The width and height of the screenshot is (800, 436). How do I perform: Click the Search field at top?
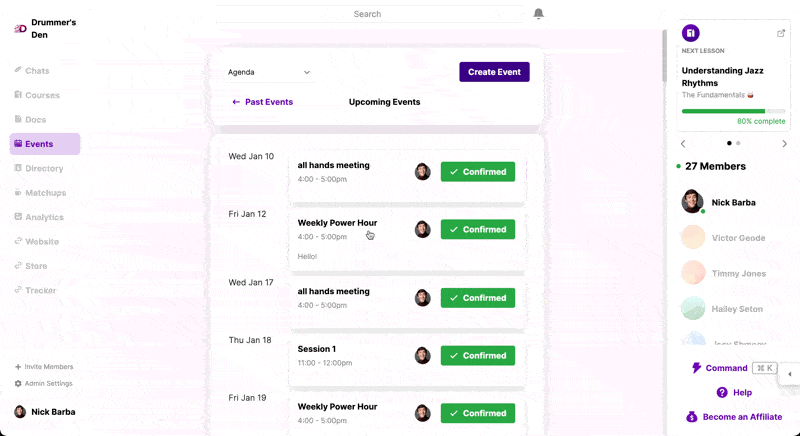point(369,14)
